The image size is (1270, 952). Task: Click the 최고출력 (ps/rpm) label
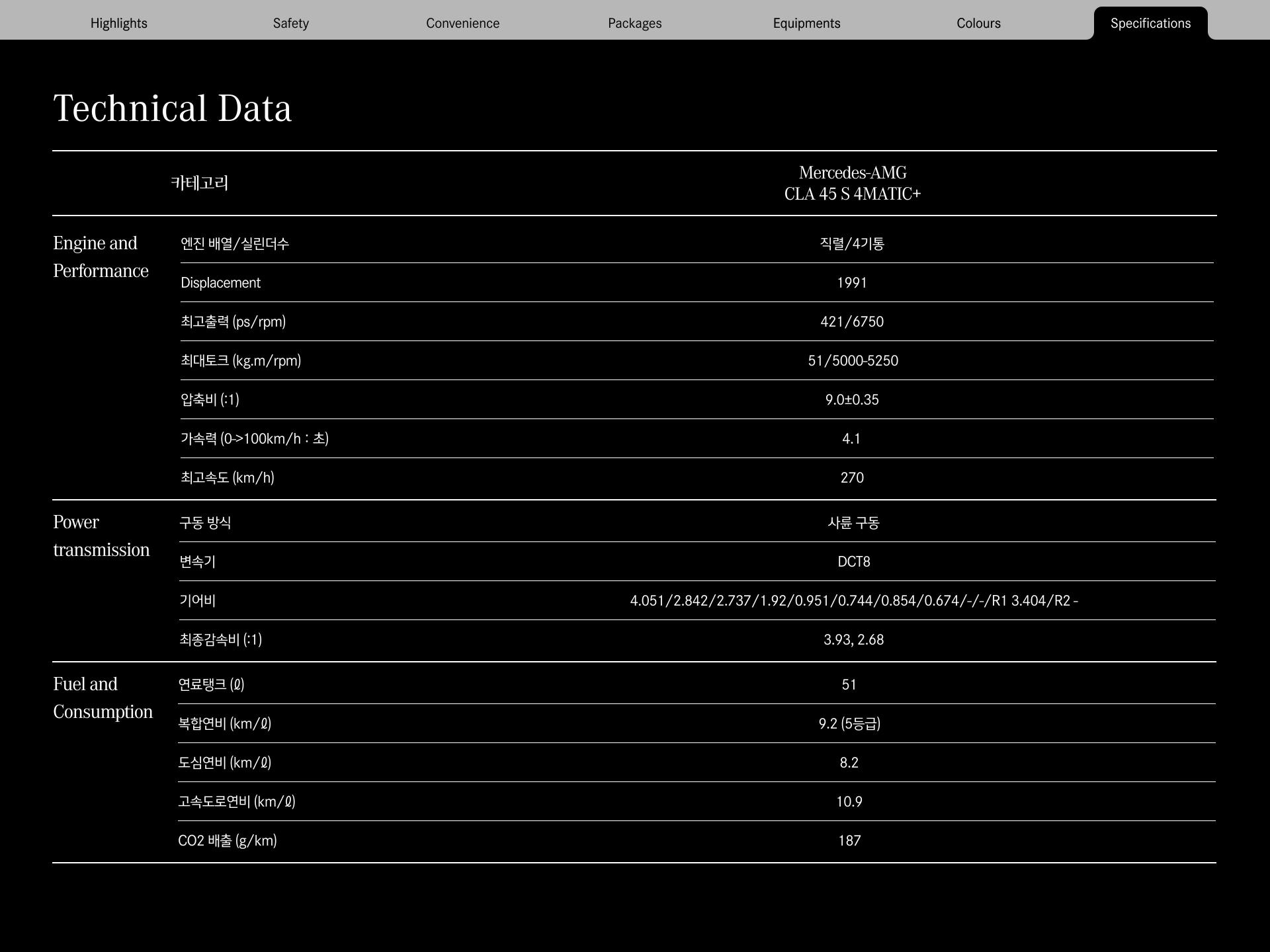click(x=233, y=322)
